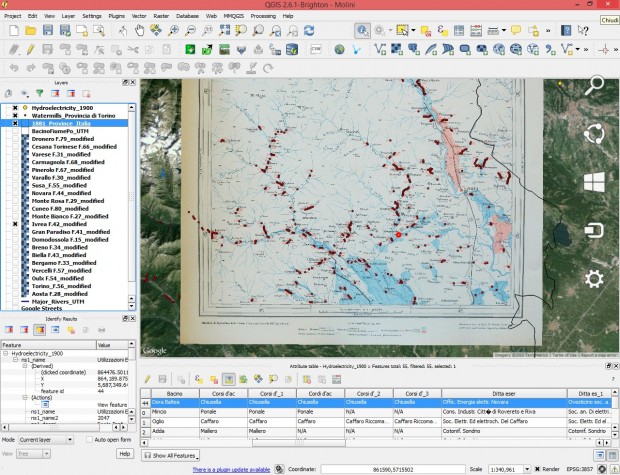
Task: Click the Zoom Out magnifier tool
Action: point(191,30)
